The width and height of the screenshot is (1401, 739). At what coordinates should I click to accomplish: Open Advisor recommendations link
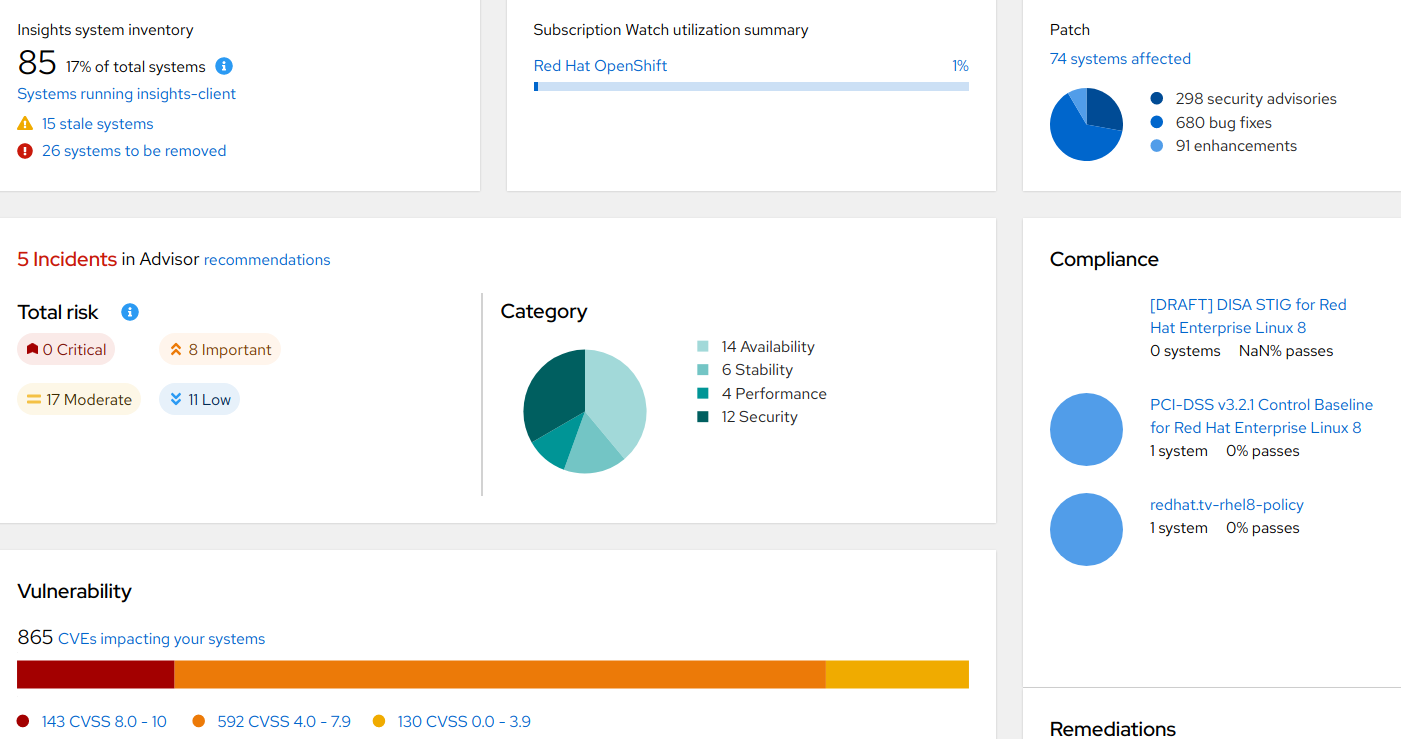click(x=267, y=260)
